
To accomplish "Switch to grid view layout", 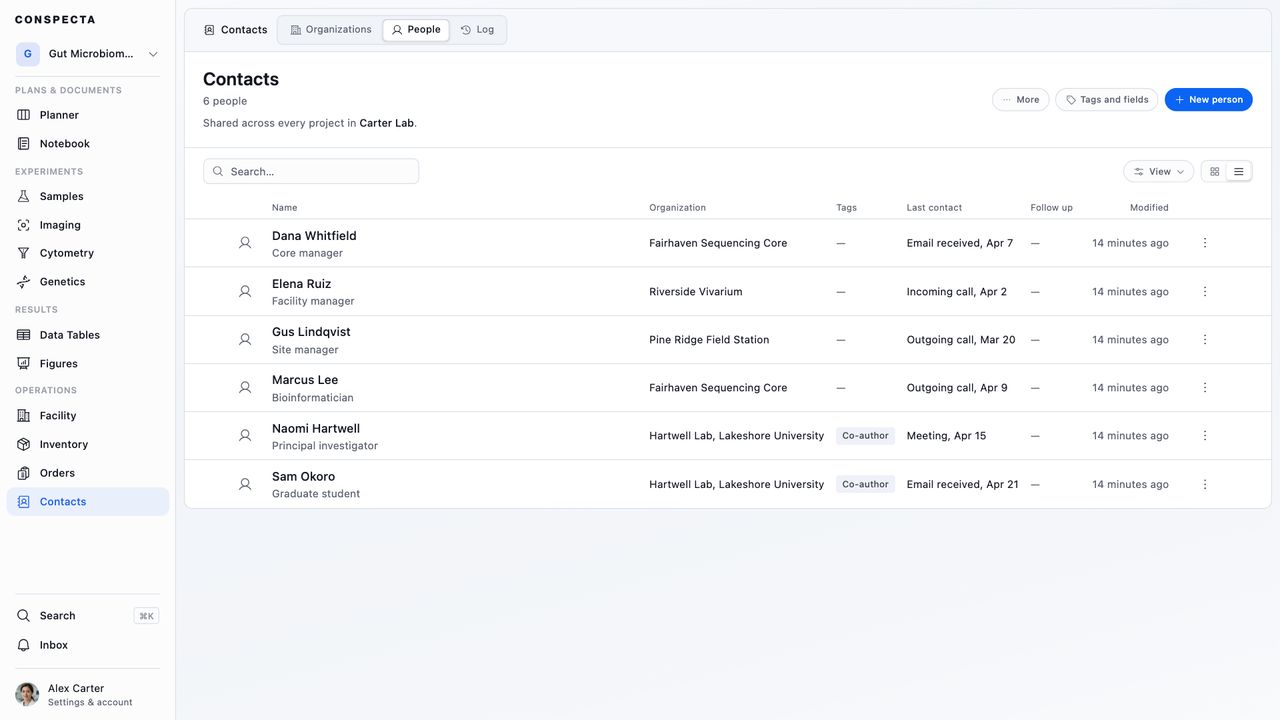I will 1215,172.
